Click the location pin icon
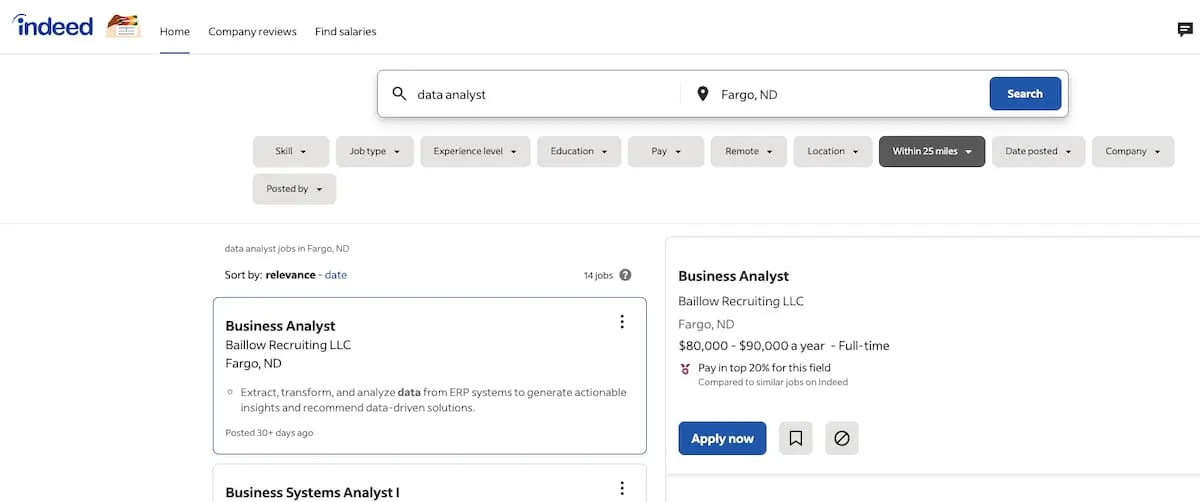 pos(703,94)
